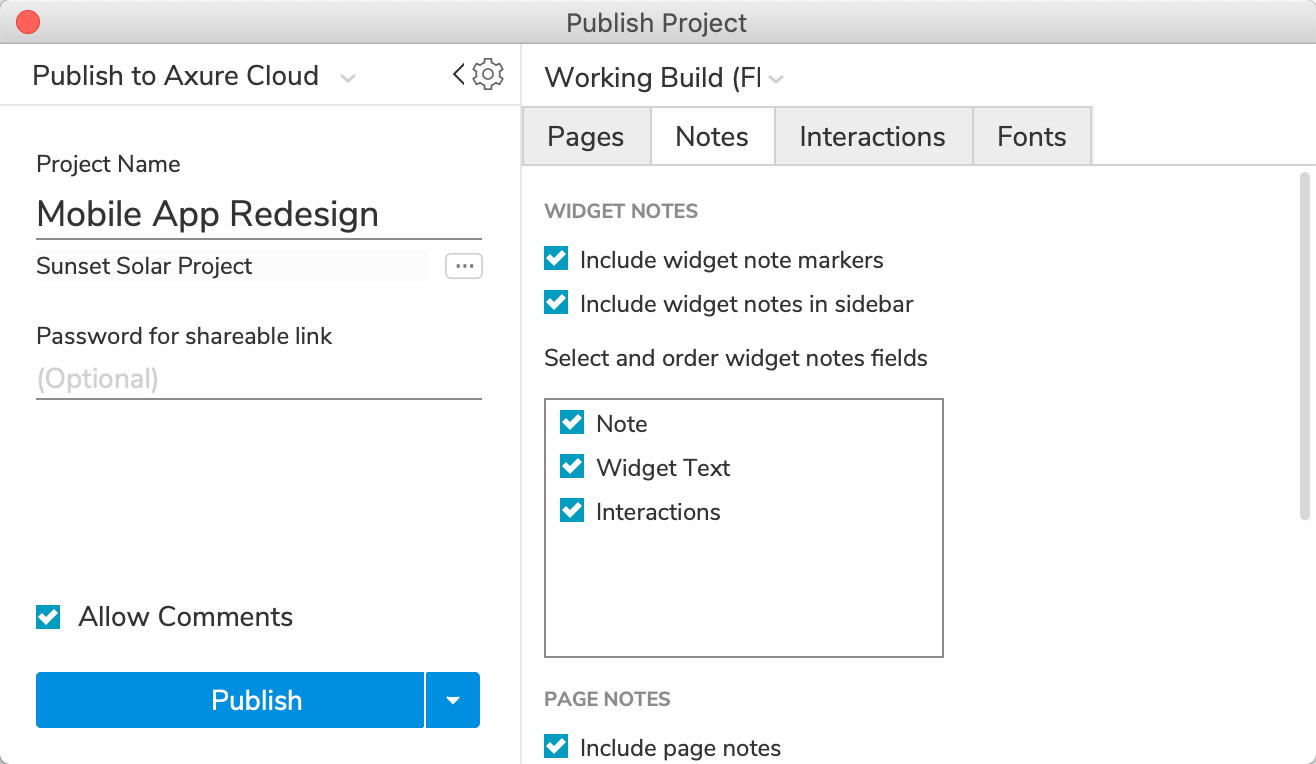Screen dimensions: 1316x764
Task: Switch to the Interactions tab
Action: pyautogui.click(x=872, y=137)
